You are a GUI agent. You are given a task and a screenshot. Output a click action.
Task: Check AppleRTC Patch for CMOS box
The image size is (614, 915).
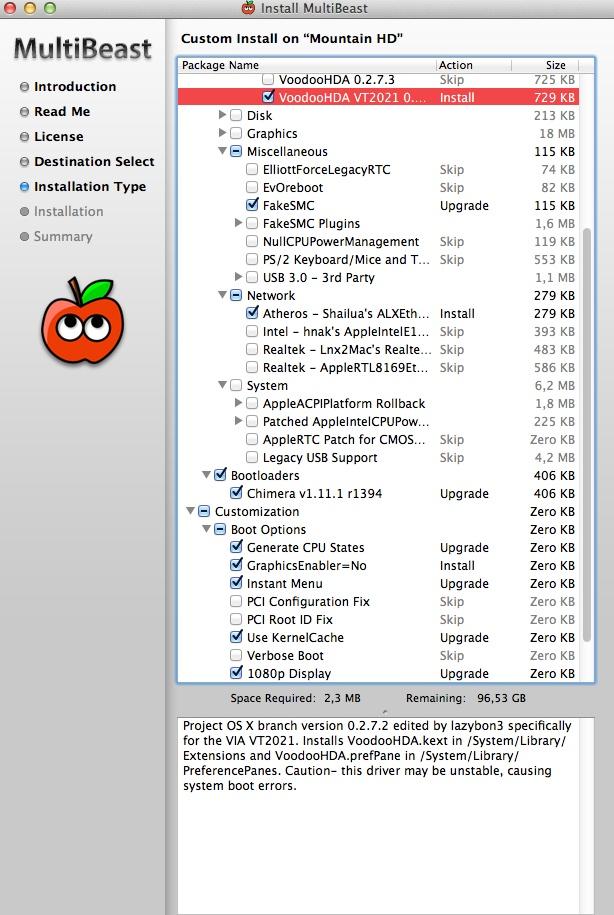[x=252, y=439]
